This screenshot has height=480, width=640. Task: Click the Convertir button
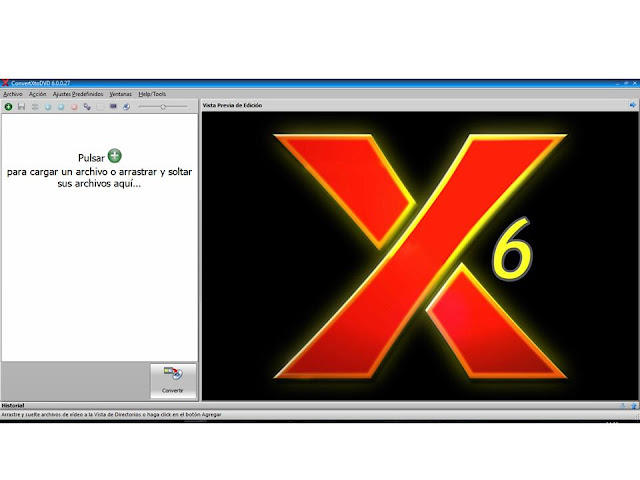tap(173, 381)
